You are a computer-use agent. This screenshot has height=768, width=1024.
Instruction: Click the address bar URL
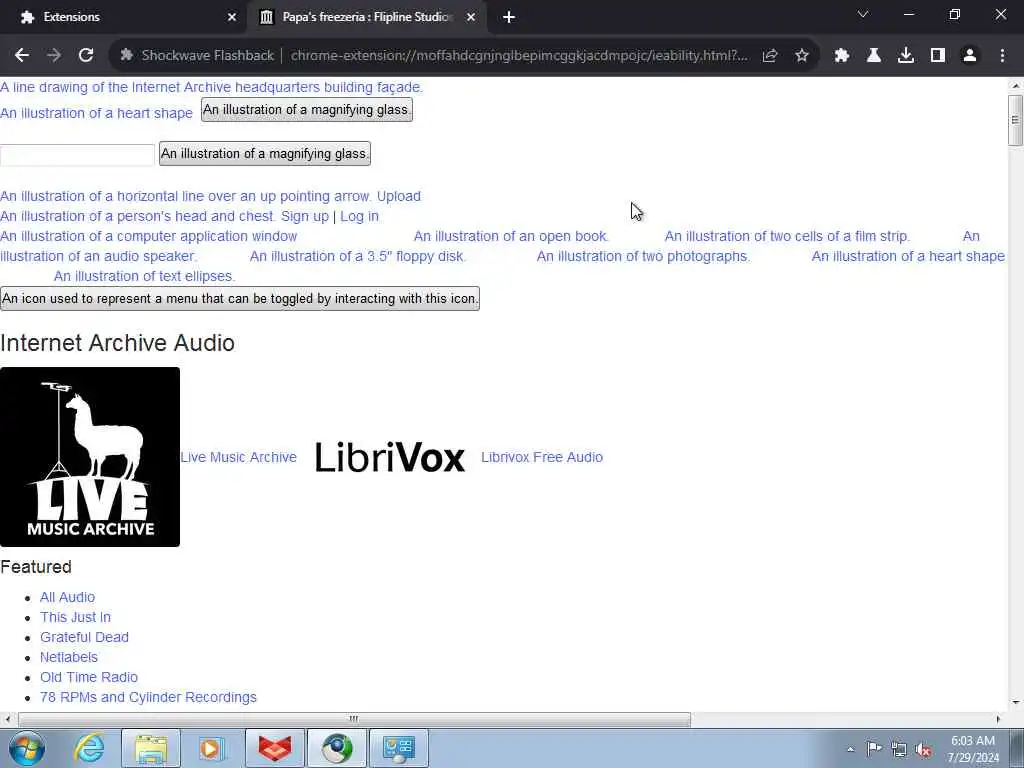click(x=519, y=56)
